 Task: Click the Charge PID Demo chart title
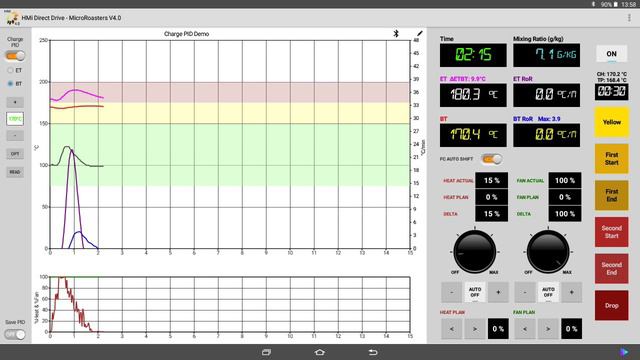tap(187, 34)
